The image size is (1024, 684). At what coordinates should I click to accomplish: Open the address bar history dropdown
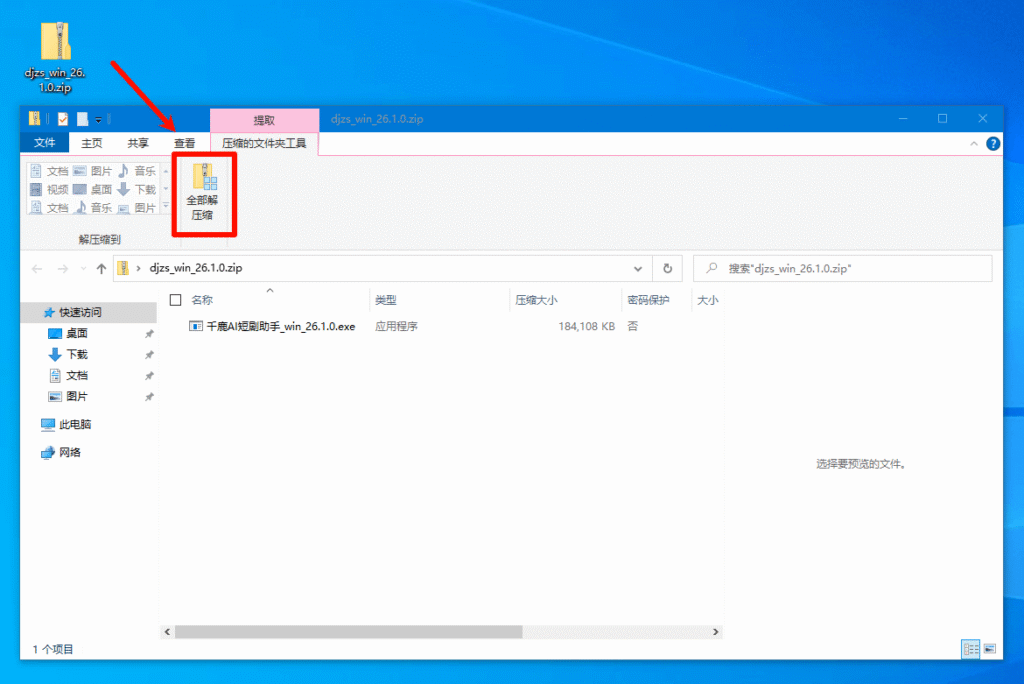638,268
